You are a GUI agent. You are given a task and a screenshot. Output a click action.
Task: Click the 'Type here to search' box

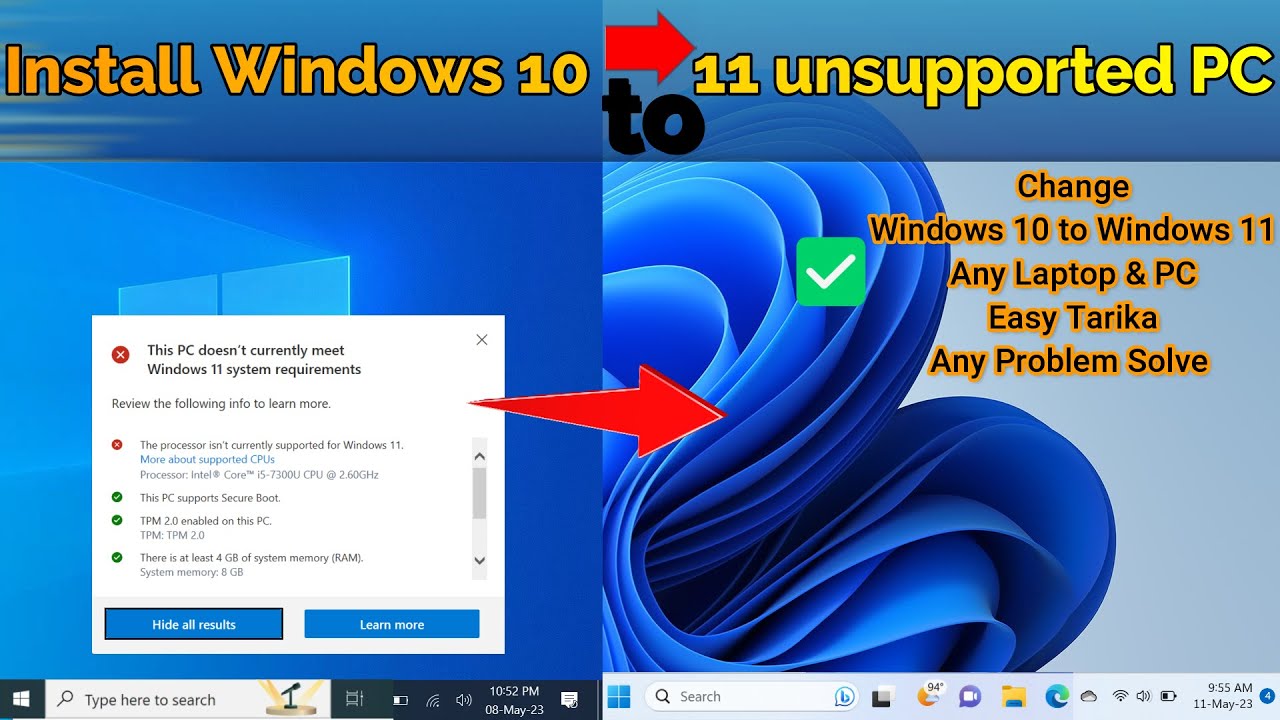[x=188, y=700]
